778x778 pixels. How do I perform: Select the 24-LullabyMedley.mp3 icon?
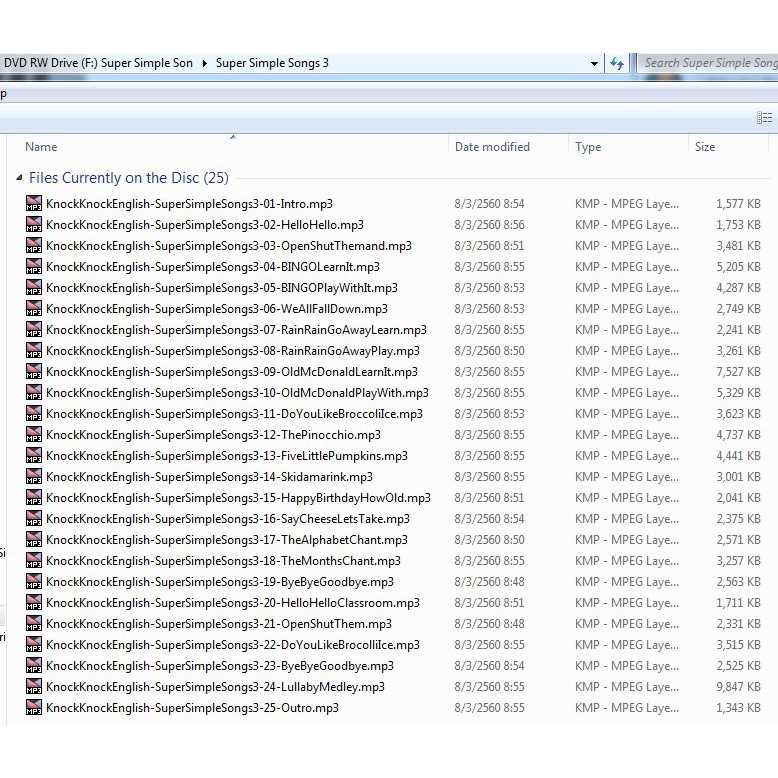[x=34, y=687]
